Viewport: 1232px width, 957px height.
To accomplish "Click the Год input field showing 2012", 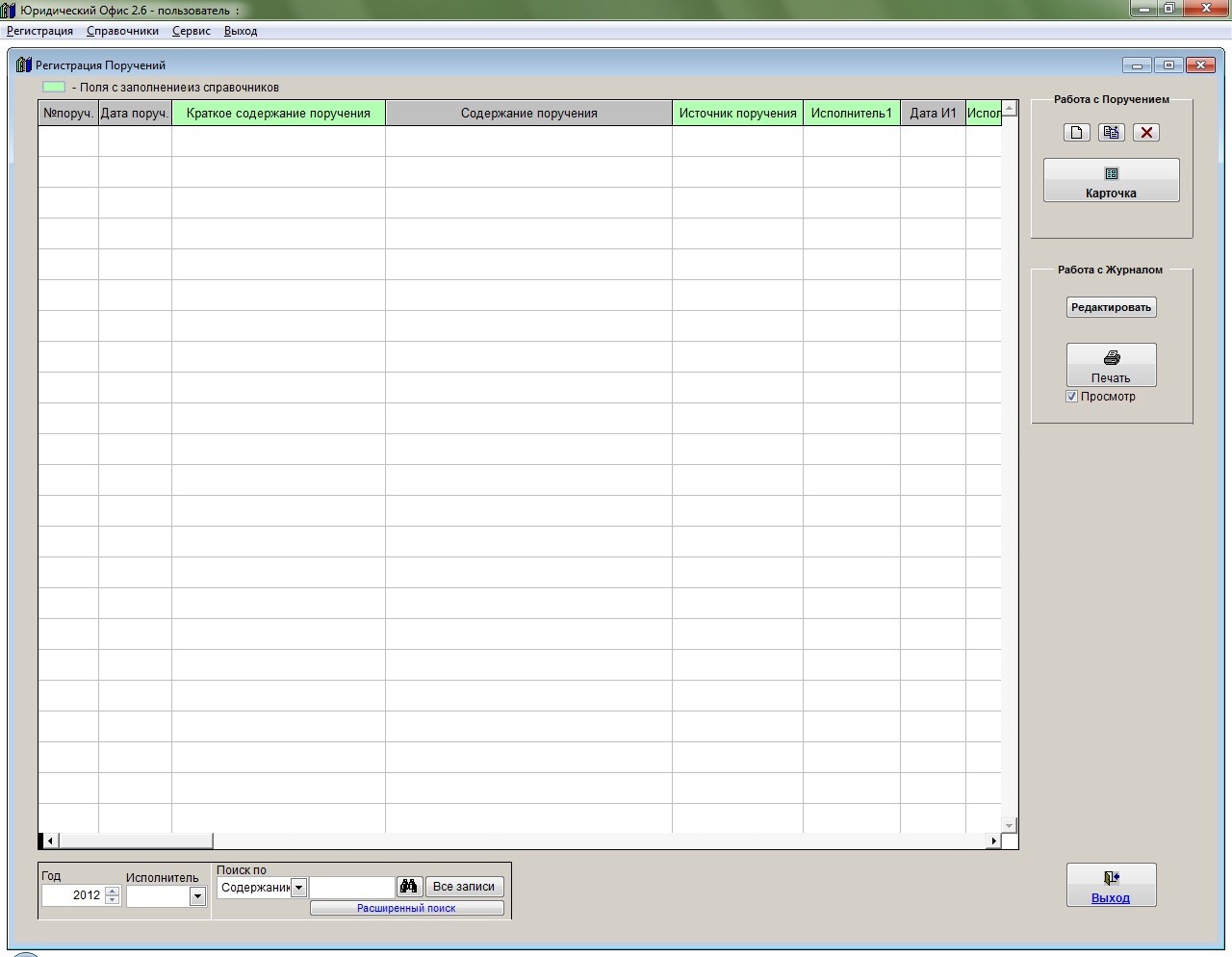I will coord(73,895).
